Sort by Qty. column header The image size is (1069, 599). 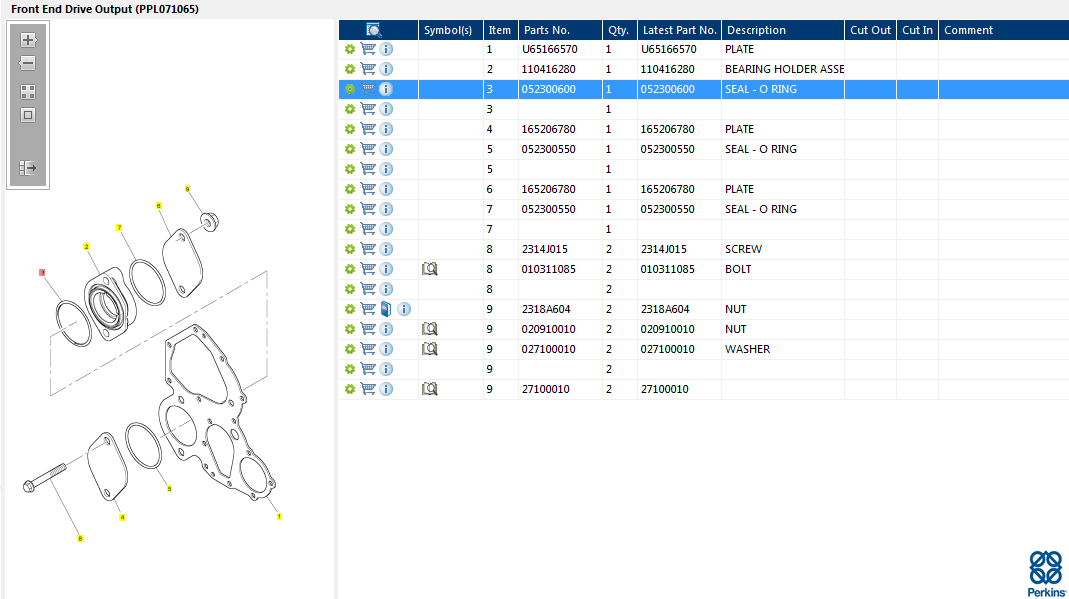620,30
